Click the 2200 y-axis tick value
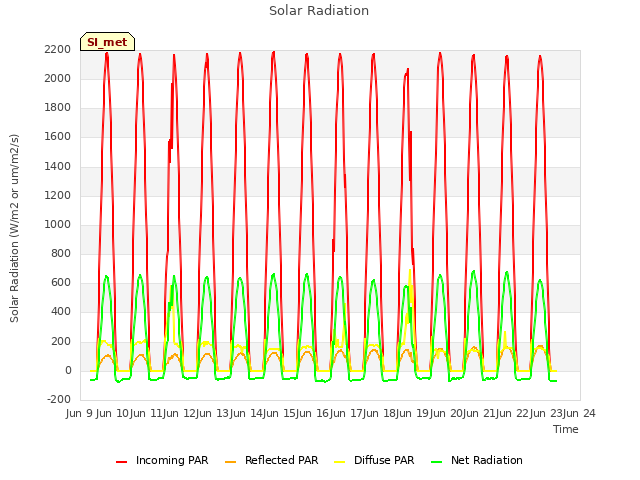The height and width of the screenshot is (480, 640). (x=58, y=49)
